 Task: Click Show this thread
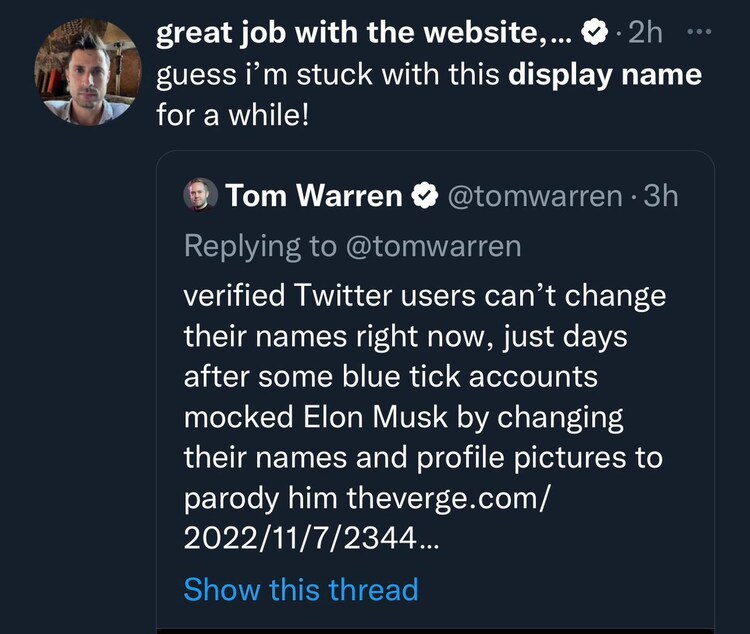(x=301, y=589)
